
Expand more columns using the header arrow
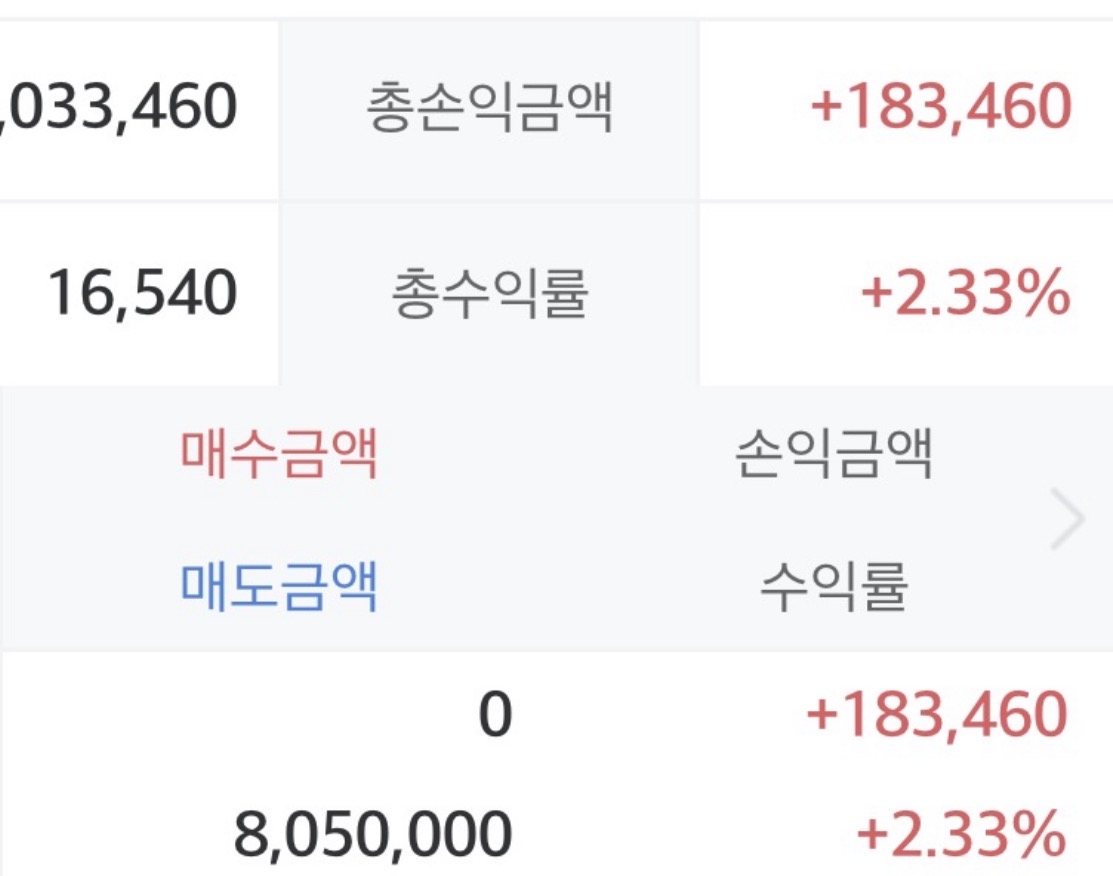(1067, 521)
